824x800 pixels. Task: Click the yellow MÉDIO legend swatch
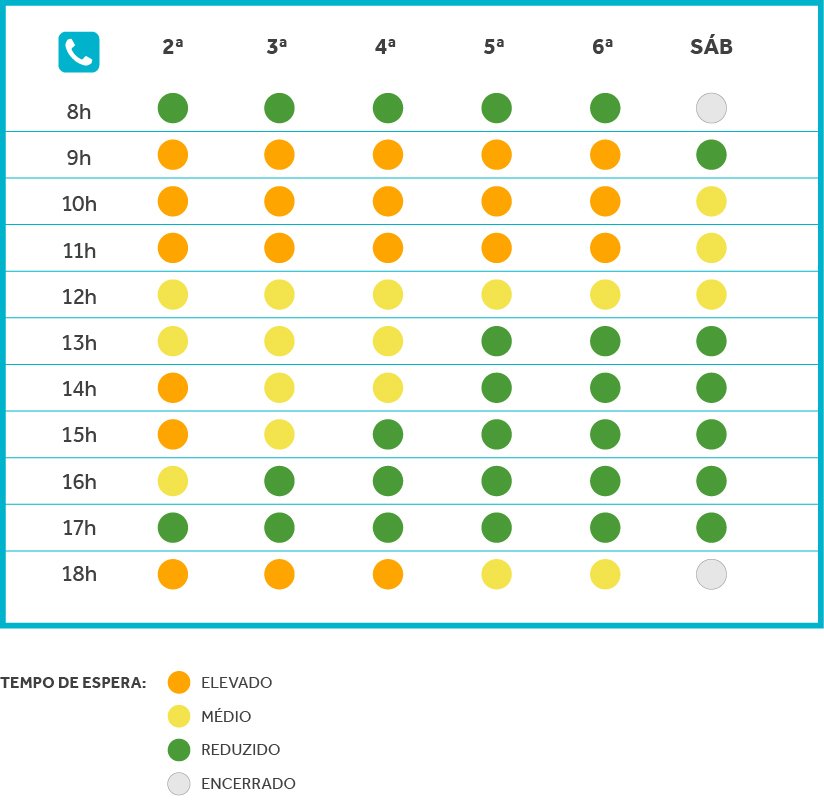[179, 716]
